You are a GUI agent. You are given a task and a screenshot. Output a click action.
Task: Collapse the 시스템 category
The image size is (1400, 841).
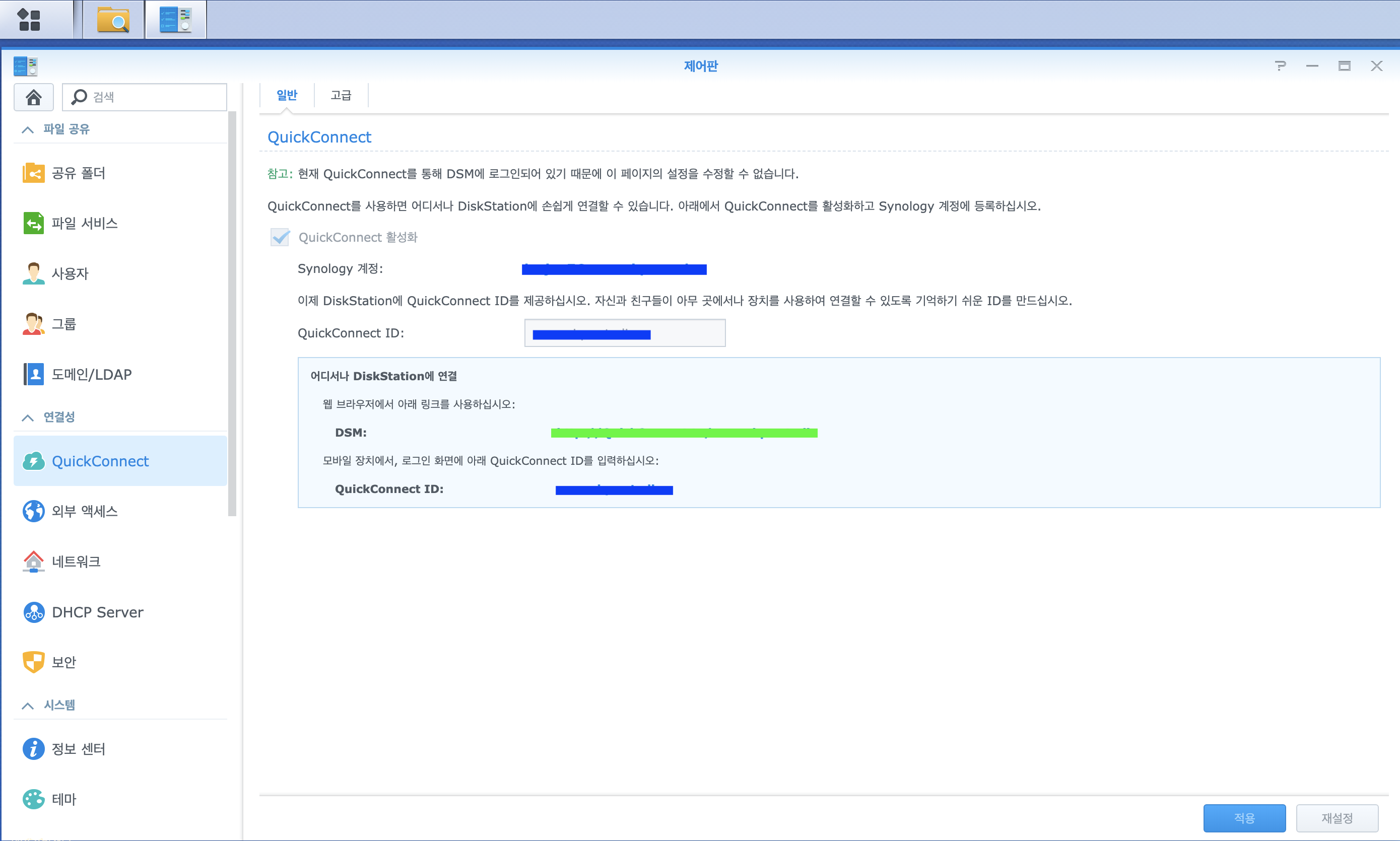coord(27,705)
